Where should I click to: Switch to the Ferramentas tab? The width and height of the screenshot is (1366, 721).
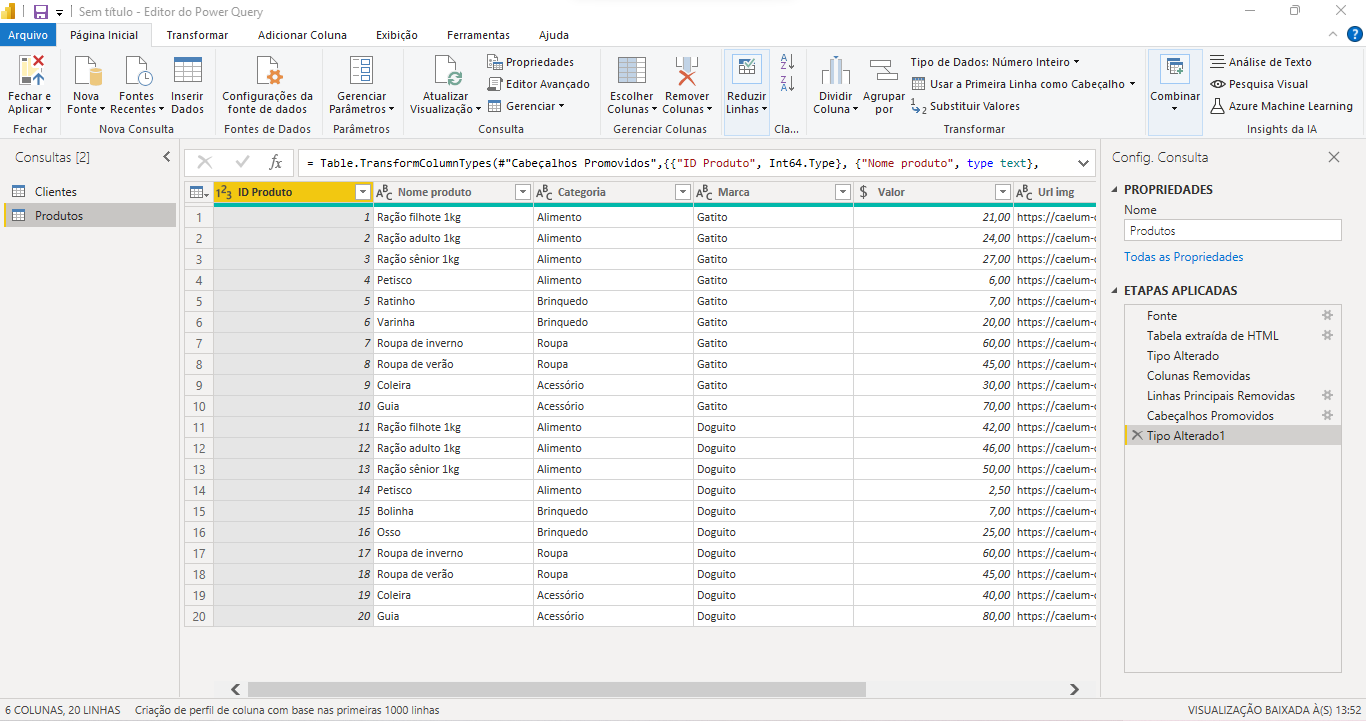coord(478,35)
